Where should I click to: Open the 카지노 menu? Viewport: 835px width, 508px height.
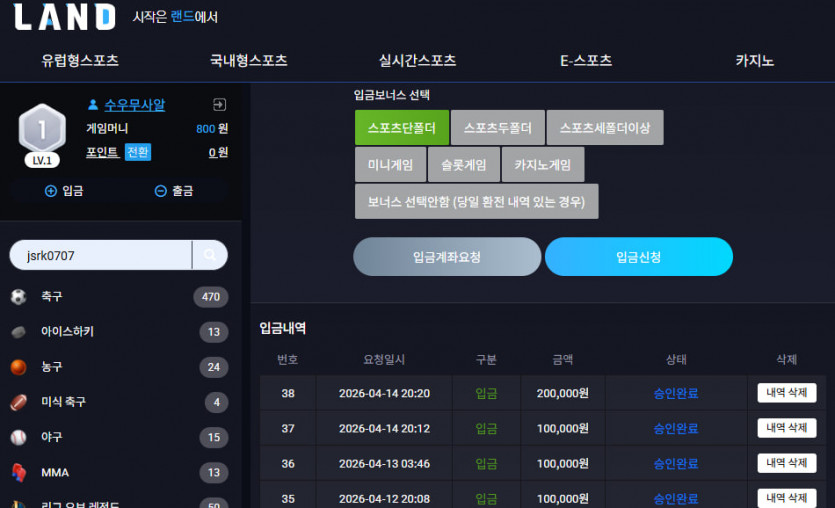[x=755, y=60]
